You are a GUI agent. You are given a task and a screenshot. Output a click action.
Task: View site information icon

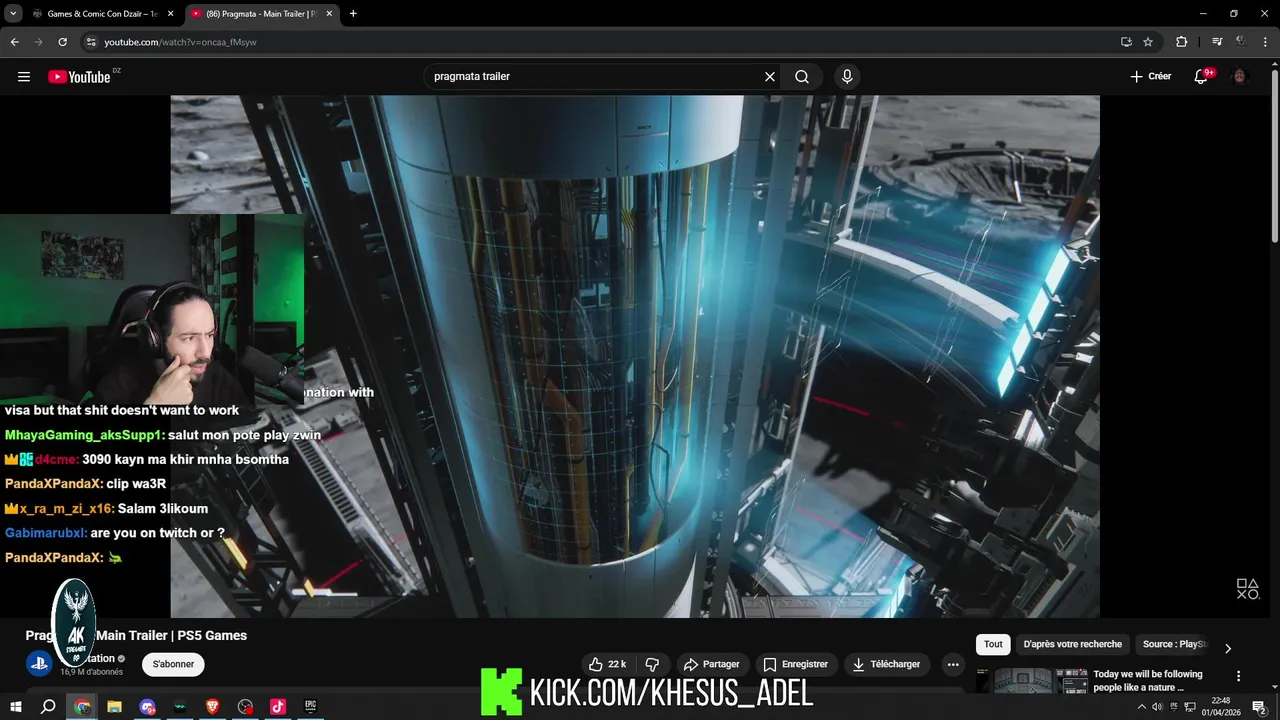click(91, 42)
